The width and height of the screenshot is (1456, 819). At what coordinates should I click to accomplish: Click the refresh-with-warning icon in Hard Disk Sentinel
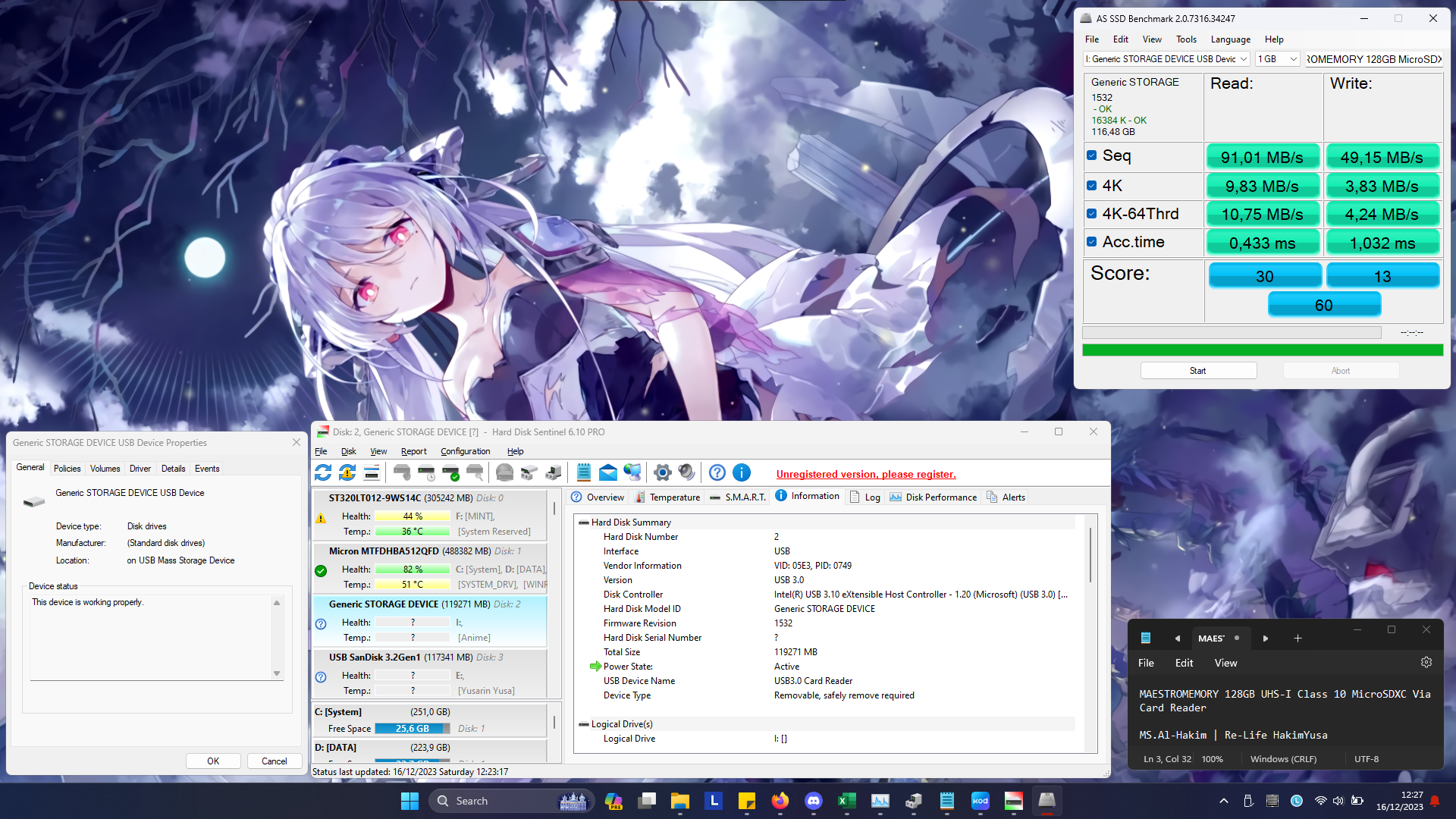click(x=347, y=473)
